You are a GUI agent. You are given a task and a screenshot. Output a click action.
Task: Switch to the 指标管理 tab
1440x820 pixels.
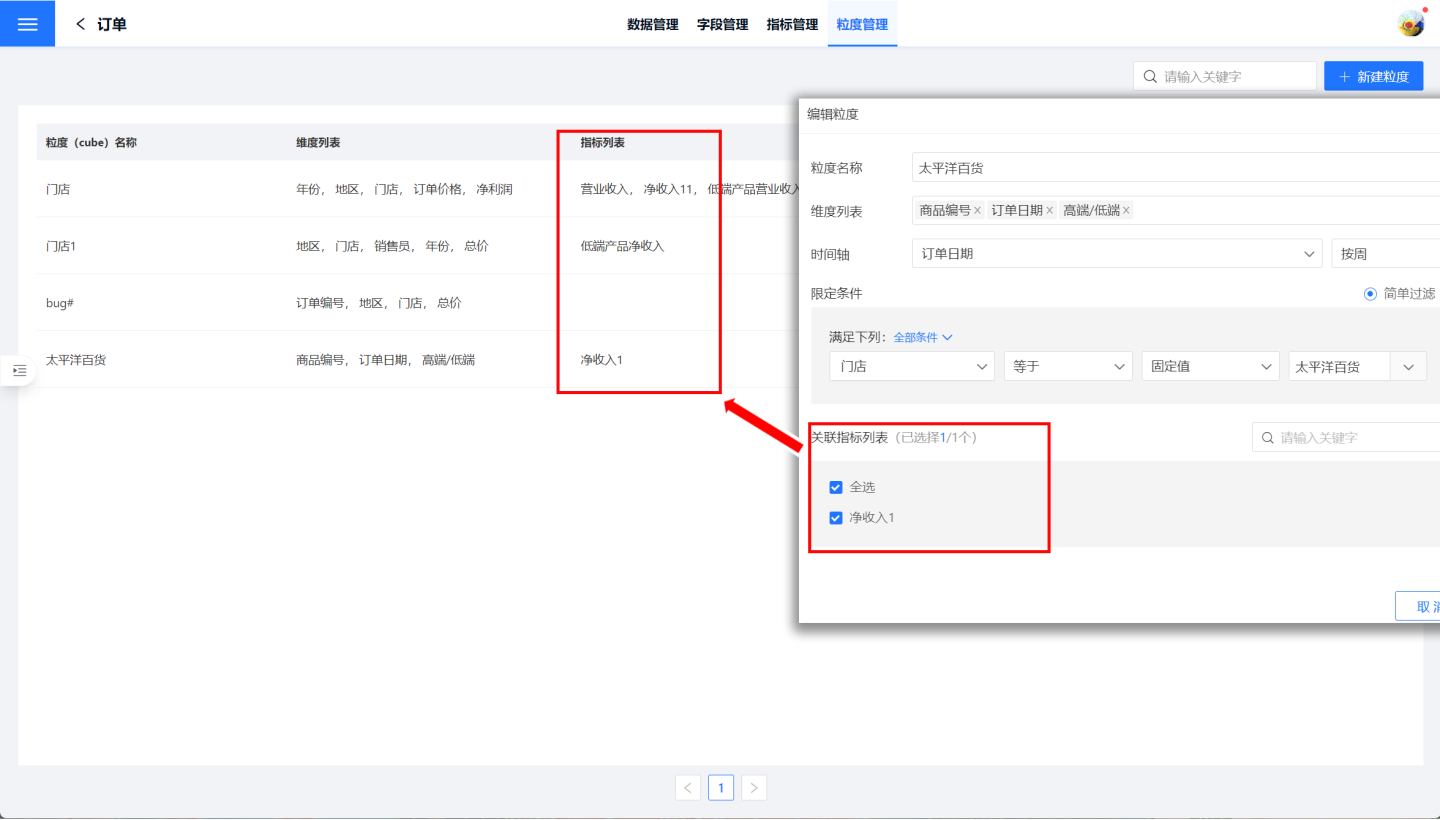[x=792, y=24]
